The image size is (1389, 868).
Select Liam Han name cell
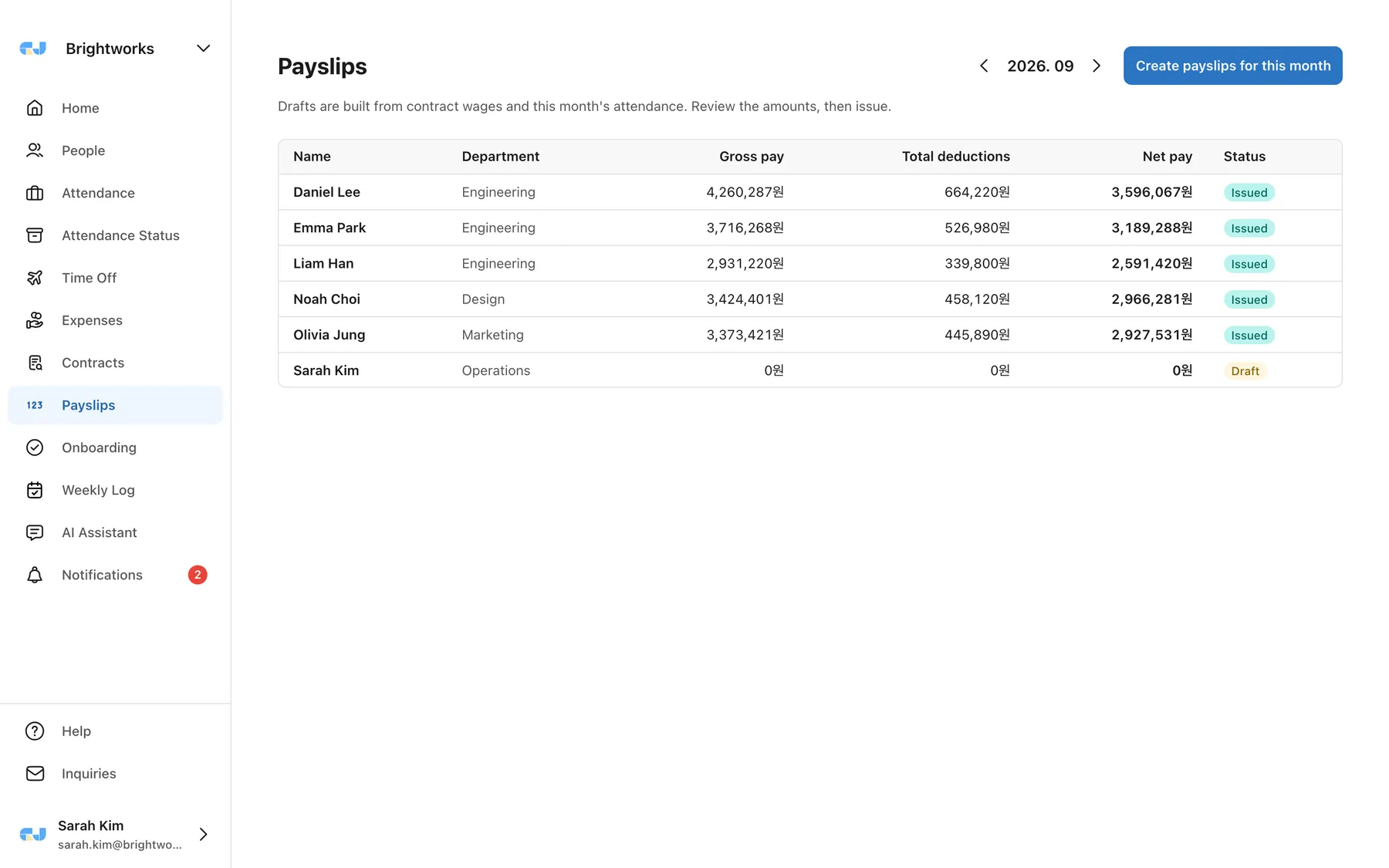click(x=323, y=263)
